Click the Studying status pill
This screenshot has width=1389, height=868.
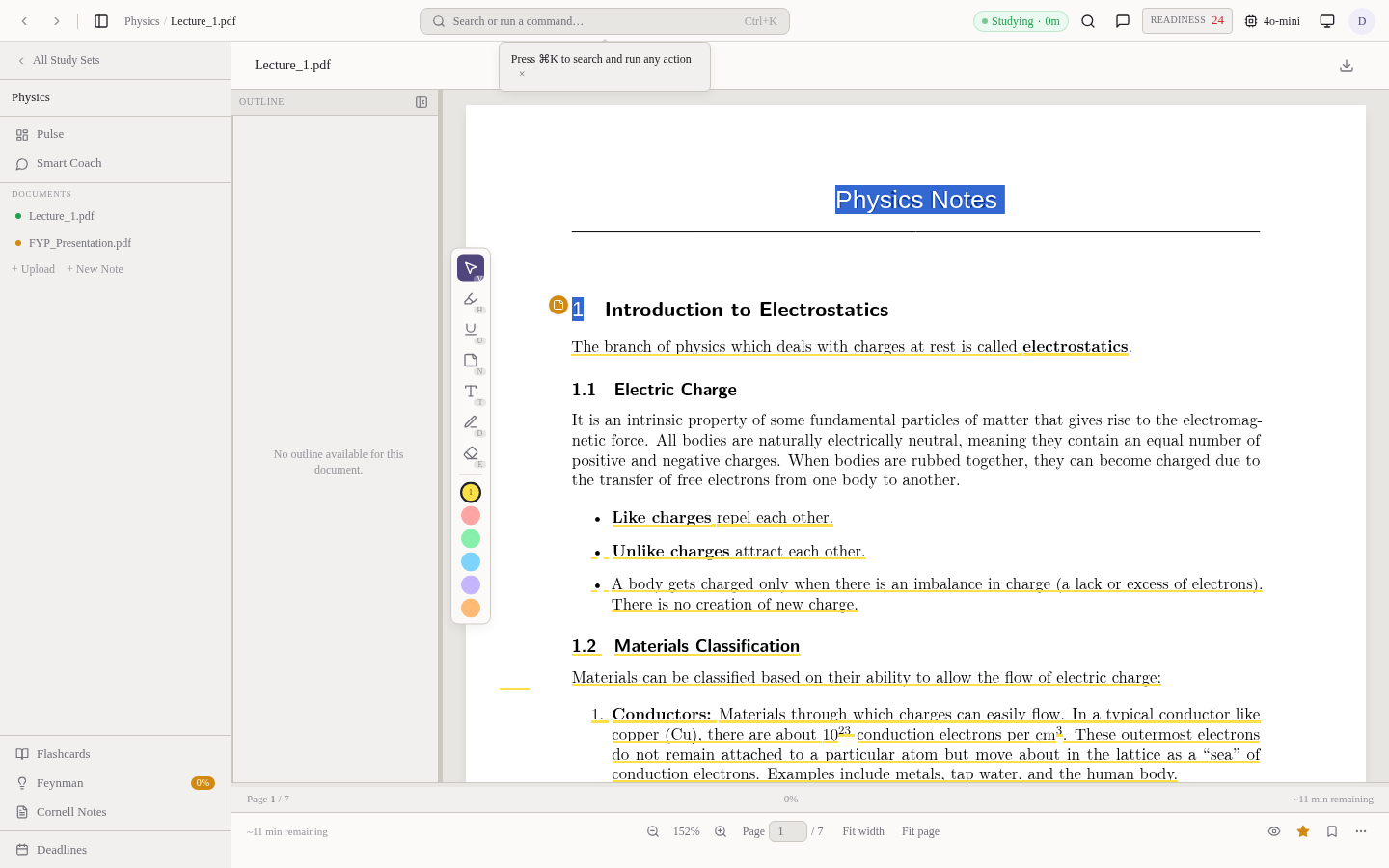click(1021, 21)
